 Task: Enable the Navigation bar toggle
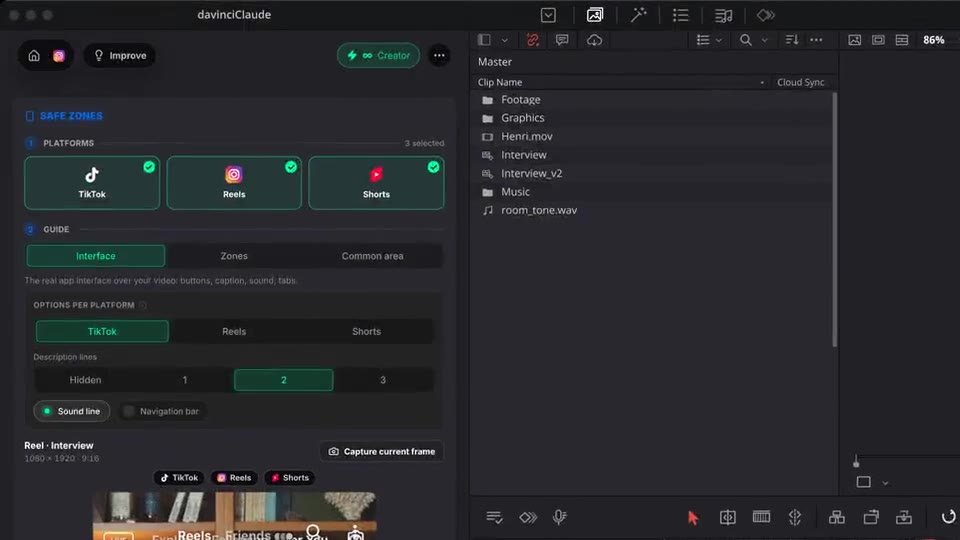point(162,411)
